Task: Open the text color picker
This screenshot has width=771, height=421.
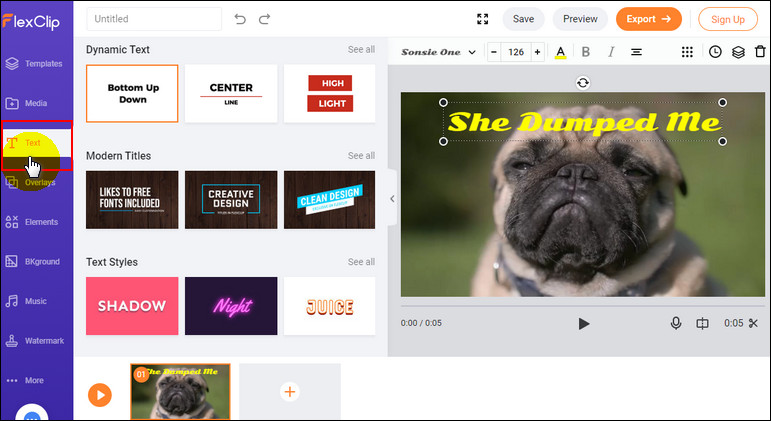Action: click(x=561, y=52)
